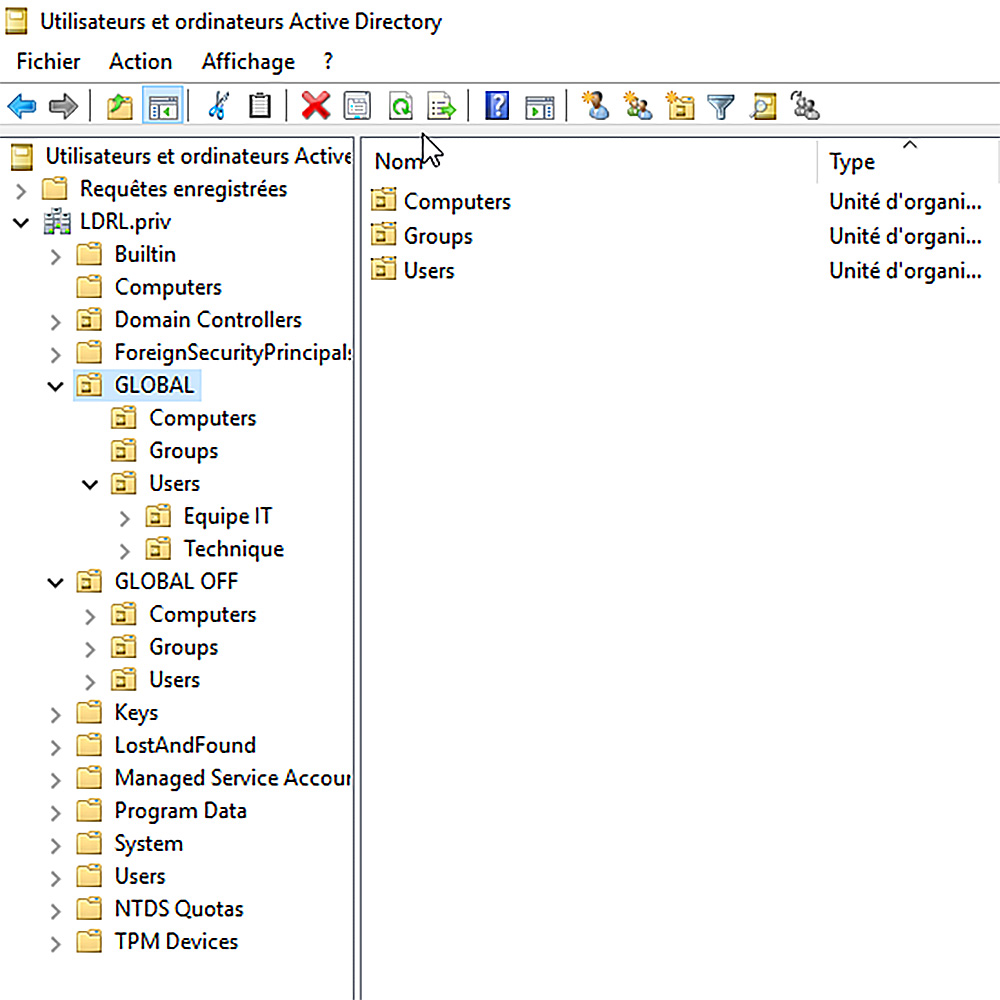Expand the Equipe IT node

tap(124, 518)
